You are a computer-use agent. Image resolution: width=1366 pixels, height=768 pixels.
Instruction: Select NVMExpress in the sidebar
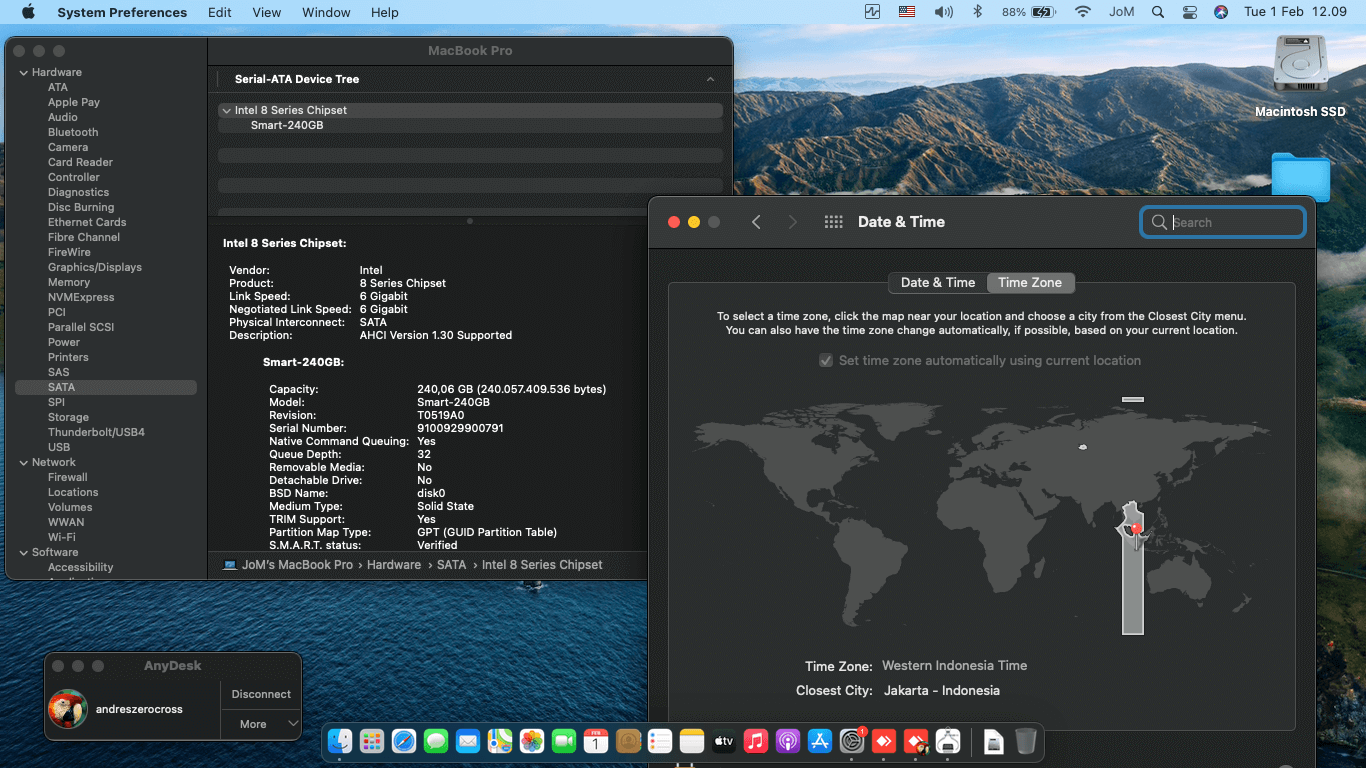click(x=81, y=297)
